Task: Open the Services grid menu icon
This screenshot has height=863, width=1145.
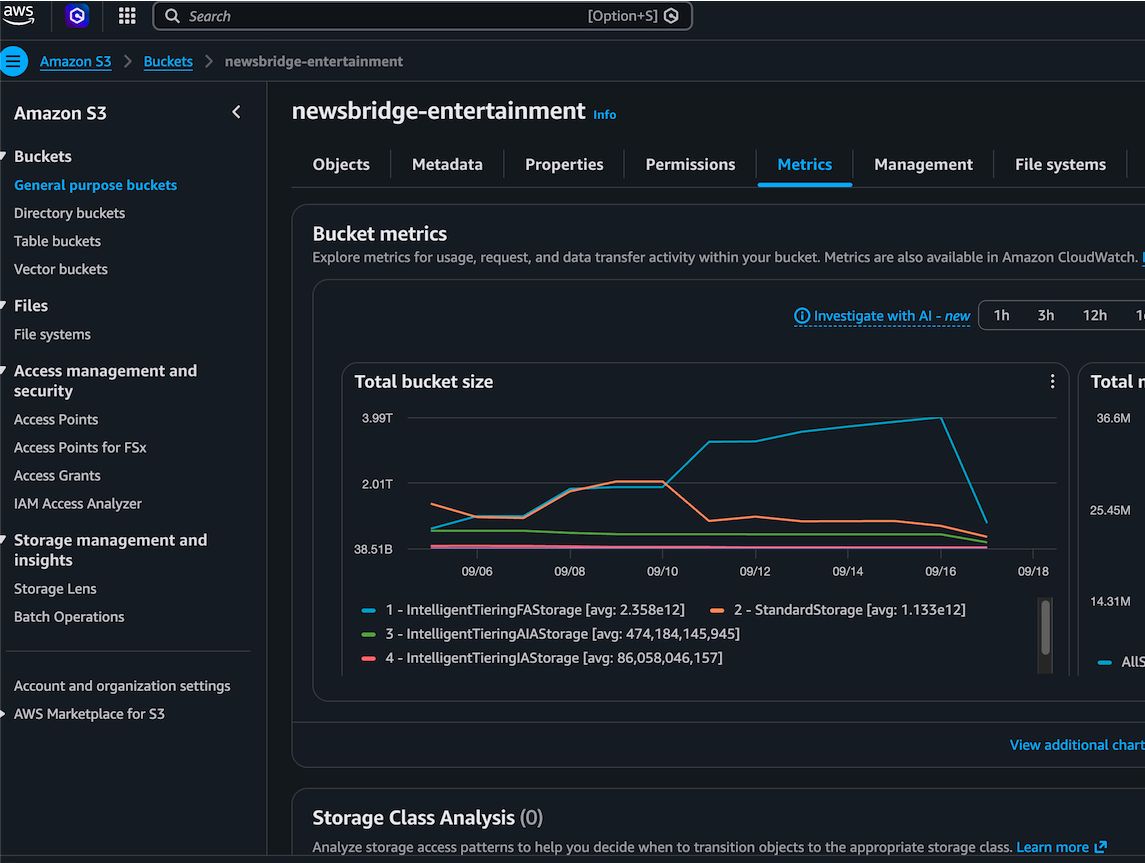Action: pos(127,16)
